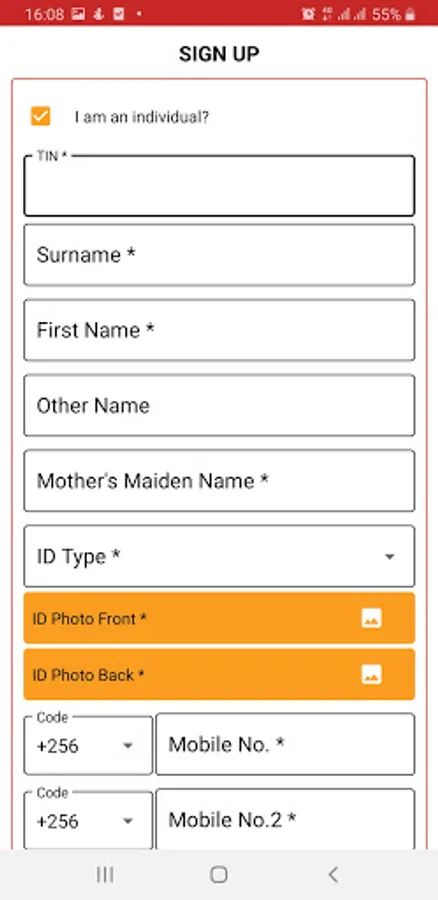
Task: Select the Mobile No. input field
Action: point(285,744)
